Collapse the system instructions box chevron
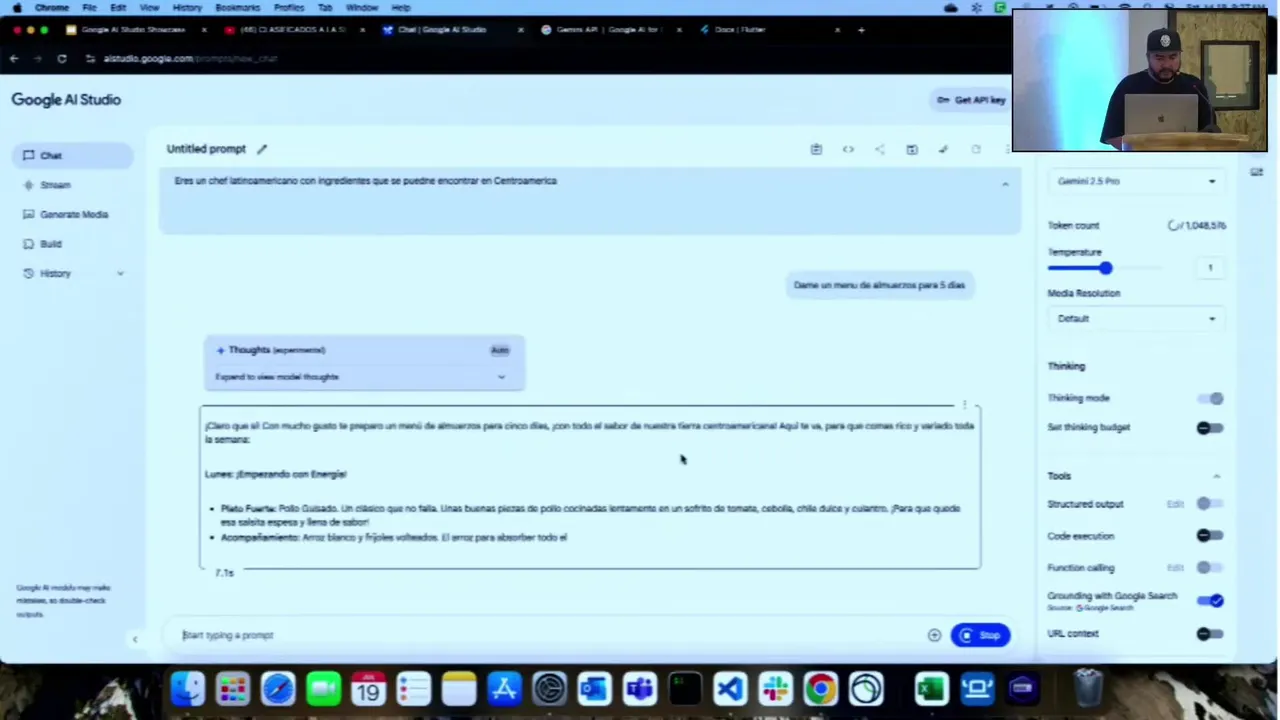The width and height of the screenshot is (1280, 720). [1005, 184]
